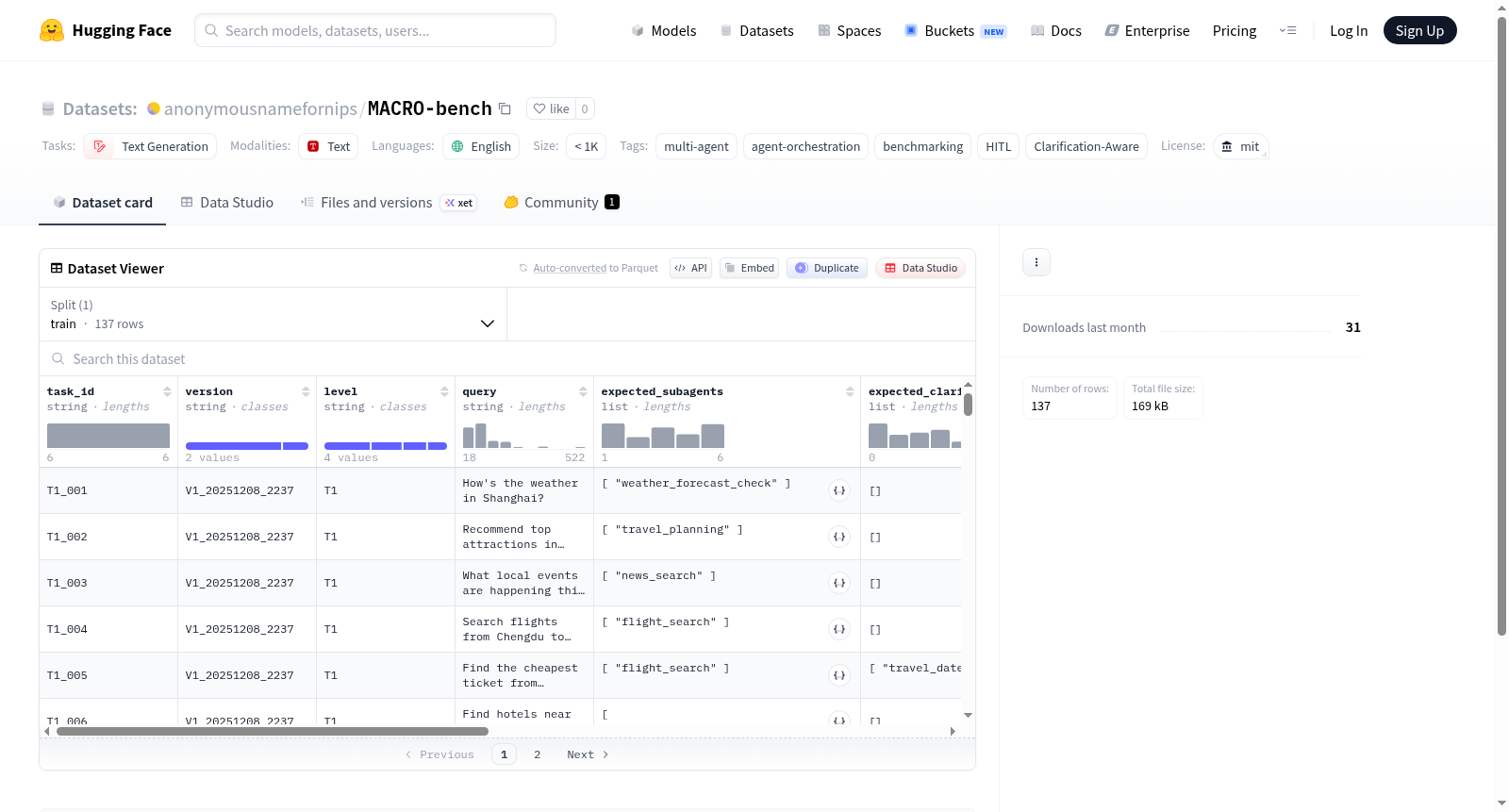Expand the news_search cell value
The image size is (1509, 812).
[x=839, y=583]
